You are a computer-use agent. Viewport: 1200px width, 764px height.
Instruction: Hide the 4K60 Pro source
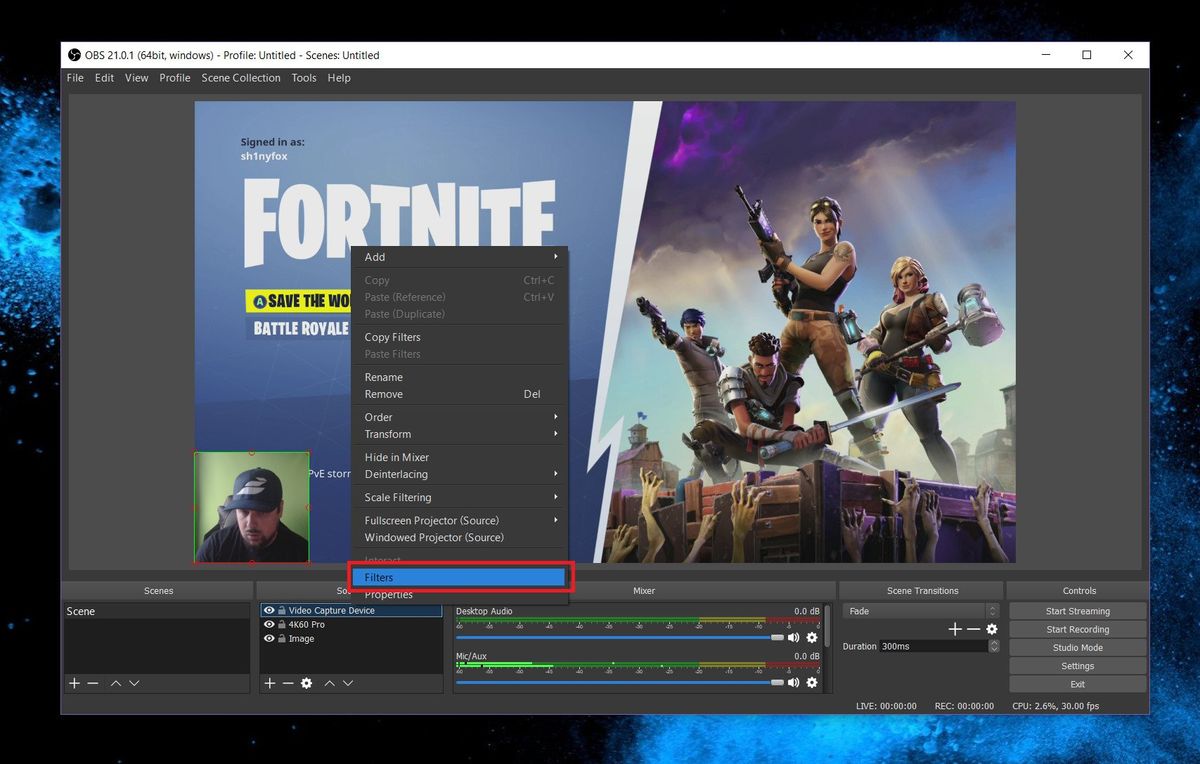(268, 624)
